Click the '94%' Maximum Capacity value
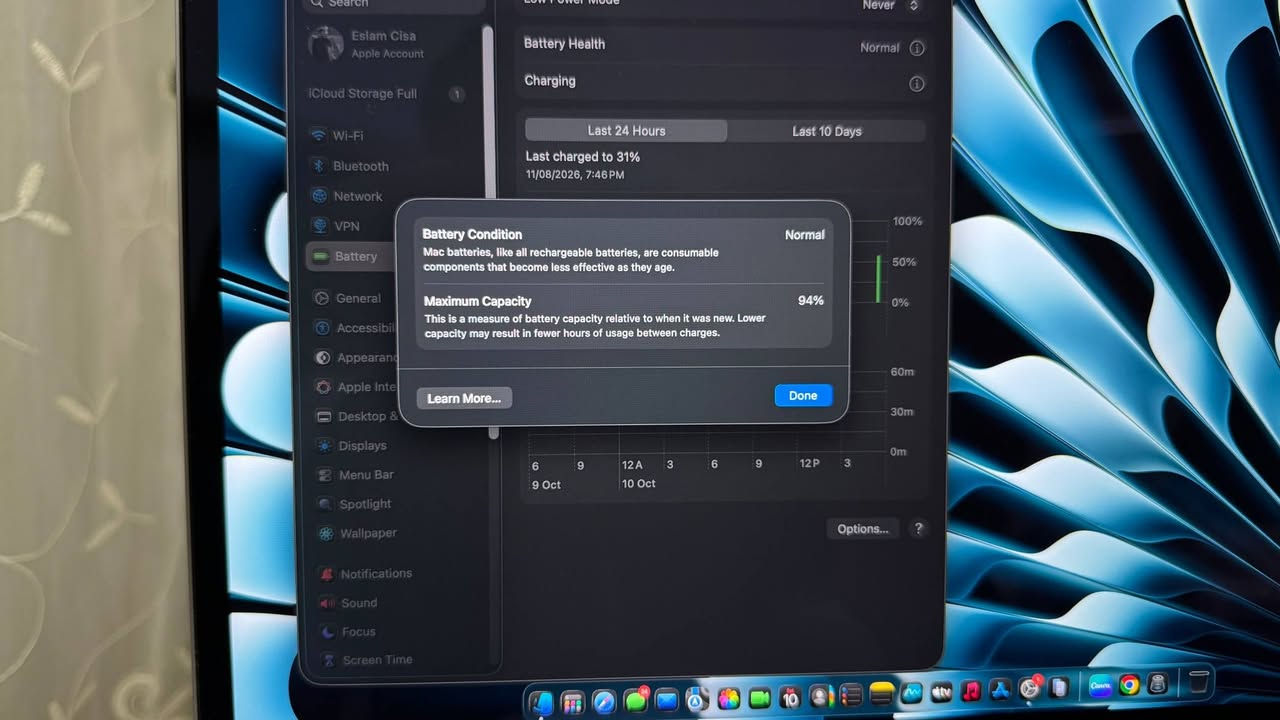 tap(811, 301)
